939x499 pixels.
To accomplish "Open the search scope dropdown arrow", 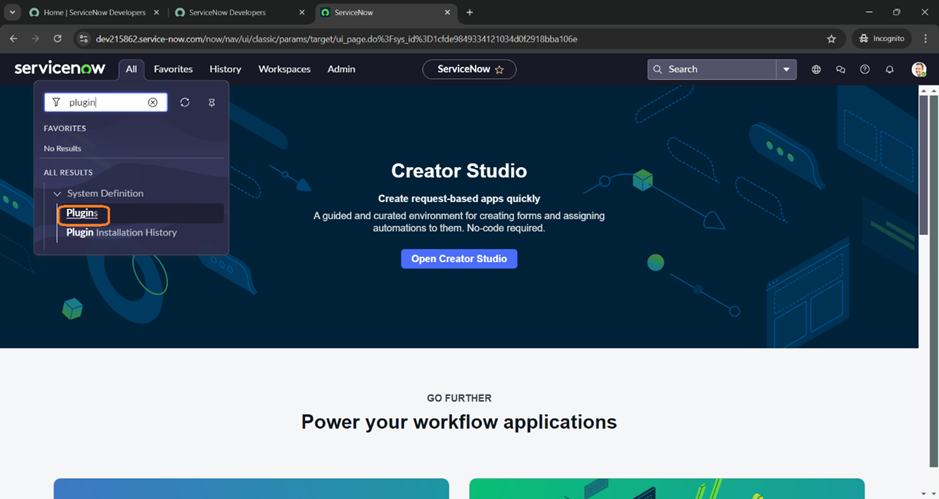I will (787, 69).
